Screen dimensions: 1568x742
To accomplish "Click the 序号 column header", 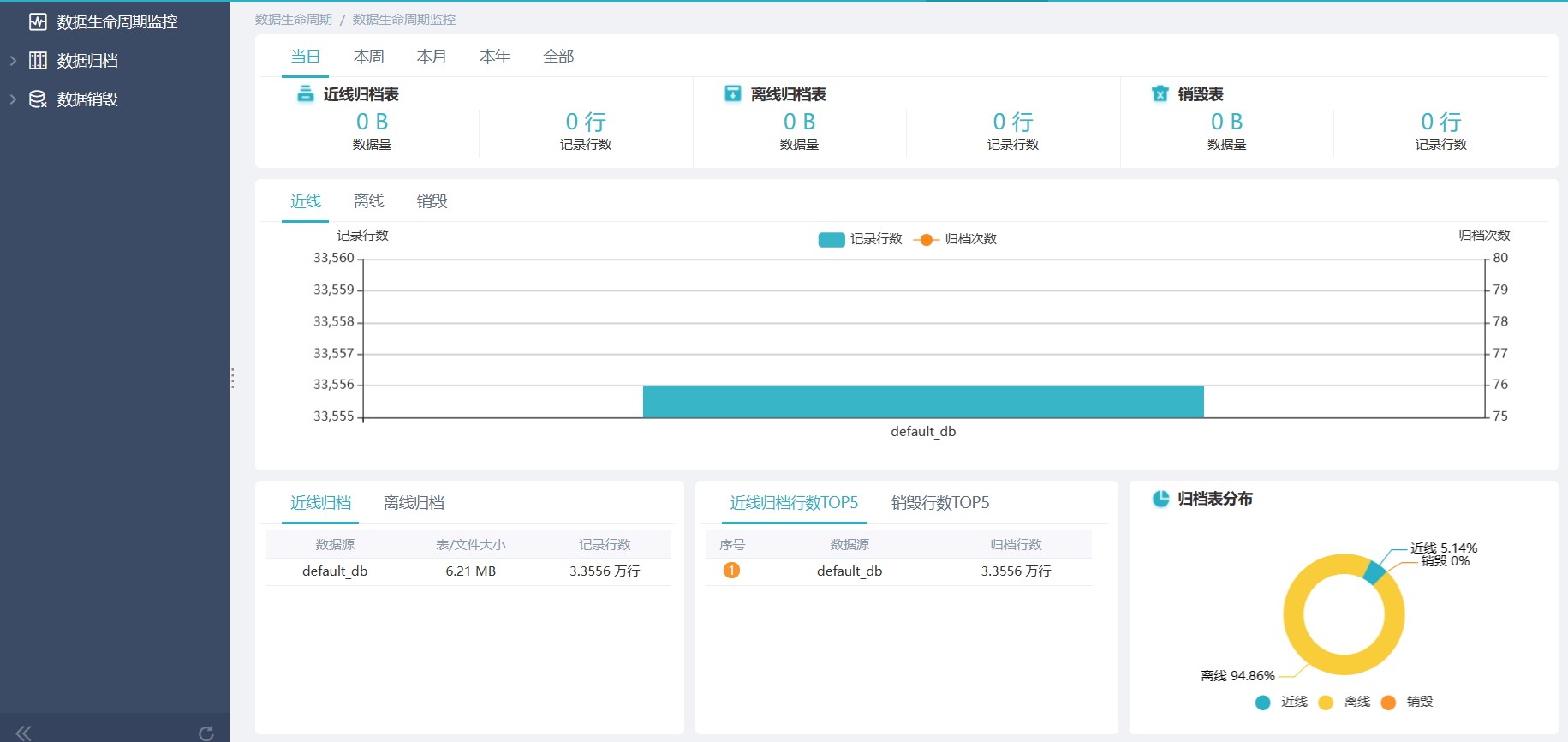I will (x=732, y=545).
